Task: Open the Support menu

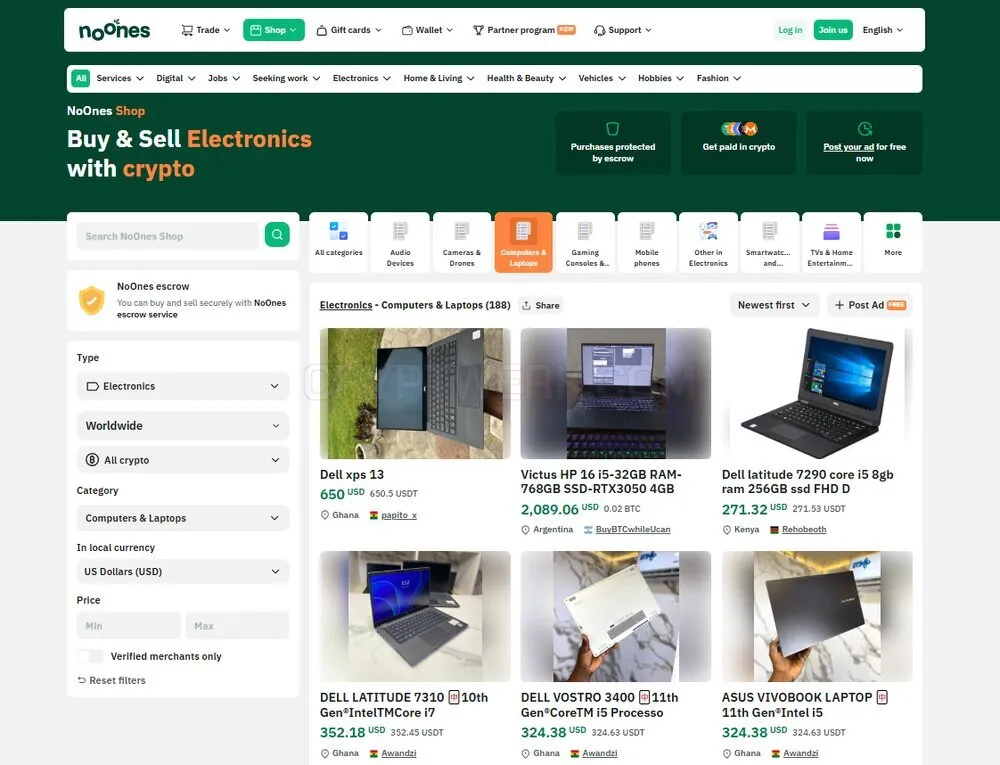Action: [622, 30]
